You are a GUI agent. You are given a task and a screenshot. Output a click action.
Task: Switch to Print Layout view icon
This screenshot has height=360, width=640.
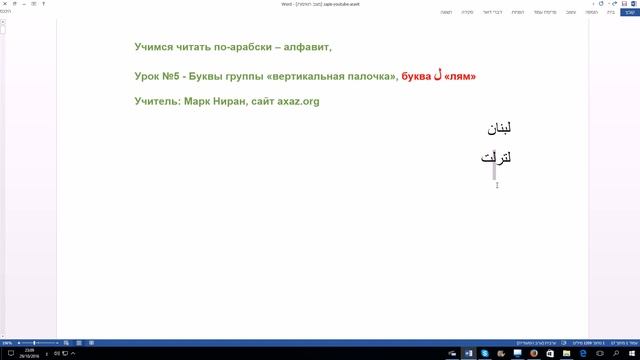pos(79,343)
